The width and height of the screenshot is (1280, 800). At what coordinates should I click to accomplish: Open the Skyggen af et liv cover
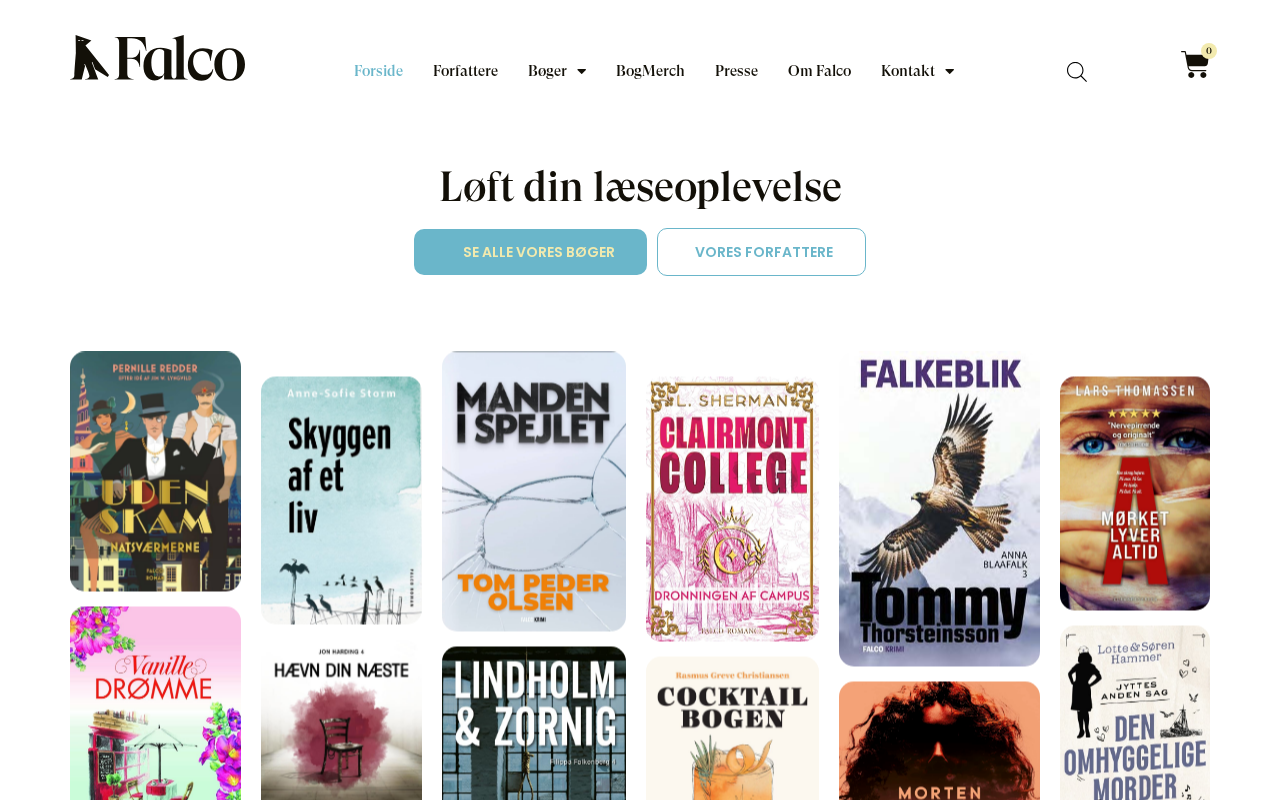[x=341, y=500]
